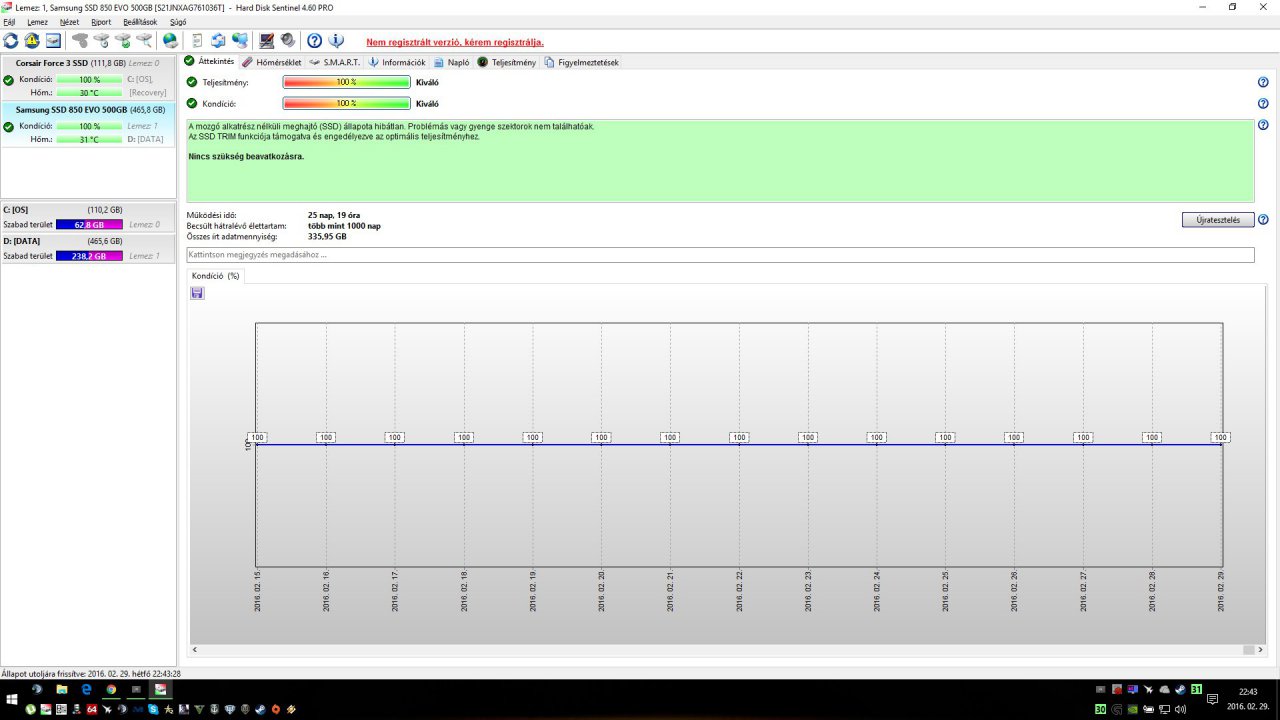Open Microsoft Edge from the taskbar
The height and width of the screenshot is (720, 1280).
(x=86, y=690)
